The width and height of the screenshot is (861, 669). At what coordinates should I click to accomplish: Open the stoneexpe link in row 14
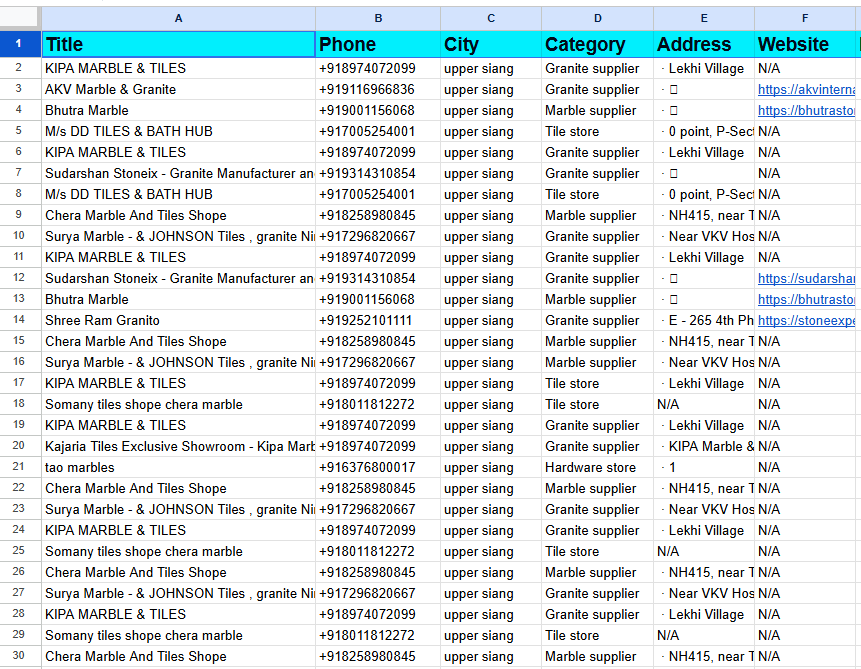(806, 320)
